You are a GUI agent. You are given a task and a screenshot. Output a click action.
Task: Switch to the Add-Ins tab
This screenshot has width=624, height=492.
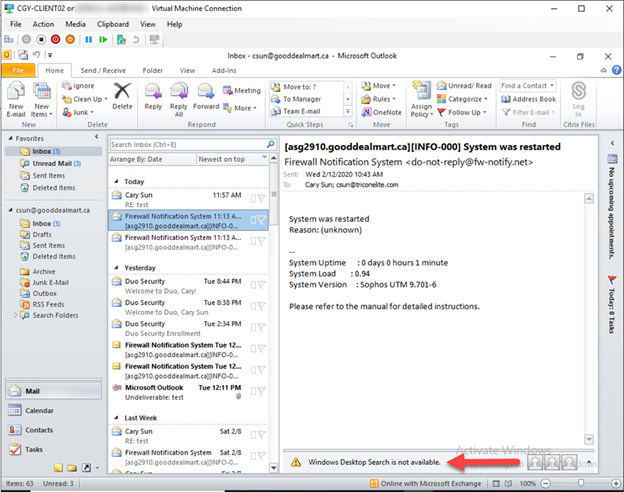tap(224, 70)
